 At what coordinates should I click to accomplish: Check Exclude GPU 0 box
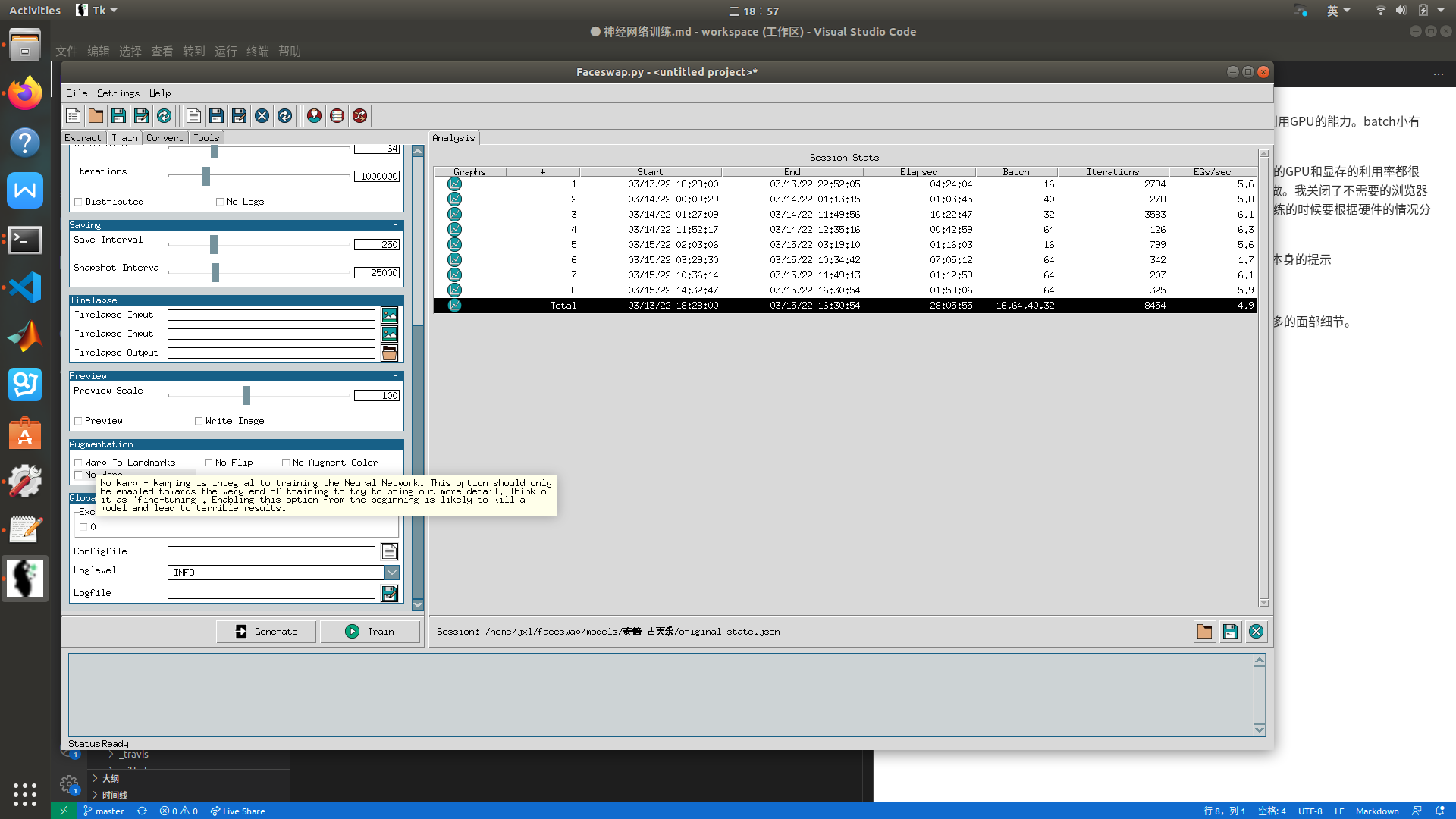coord(83,527)
